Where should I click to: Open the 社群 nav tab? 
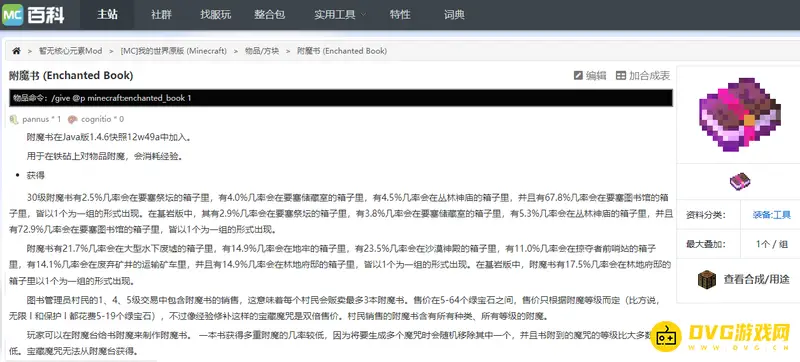[161, 14]
